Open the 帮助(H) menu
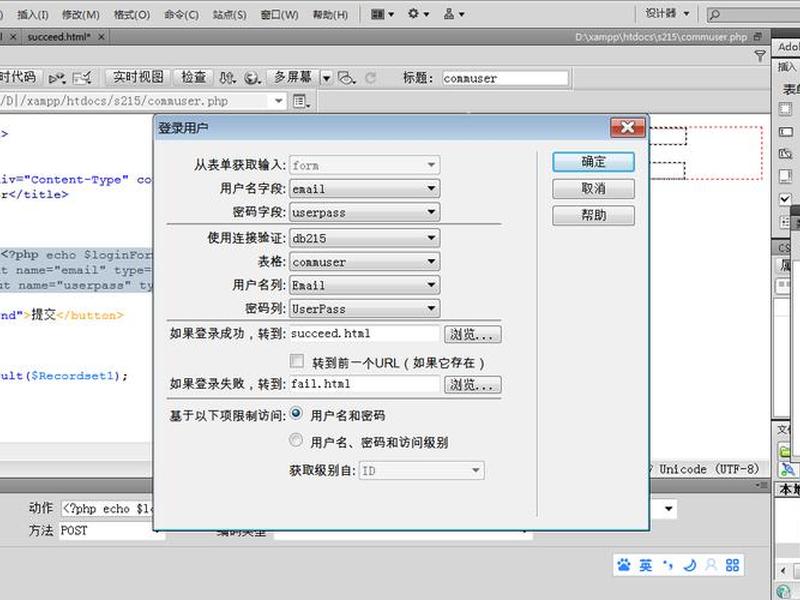This screenshot has width=800, height=600. 330,14
